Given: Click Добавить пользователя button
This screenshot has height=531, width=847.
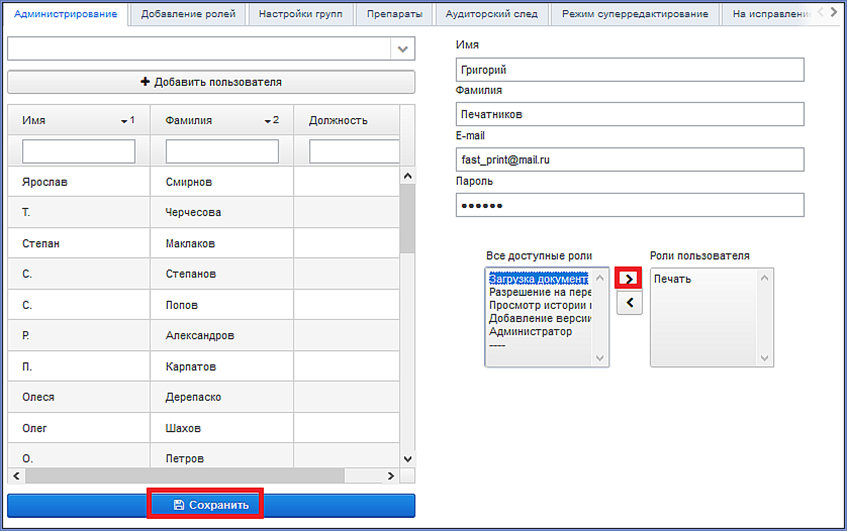Looking at the screenshot, I should (x=211, y=82).
